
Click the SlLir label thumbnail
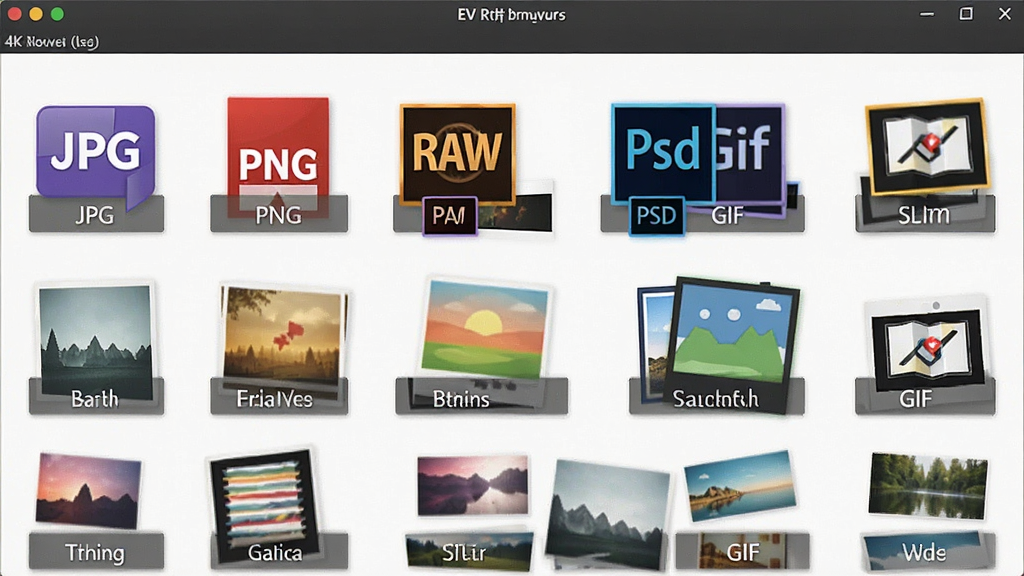click(468, 551)
